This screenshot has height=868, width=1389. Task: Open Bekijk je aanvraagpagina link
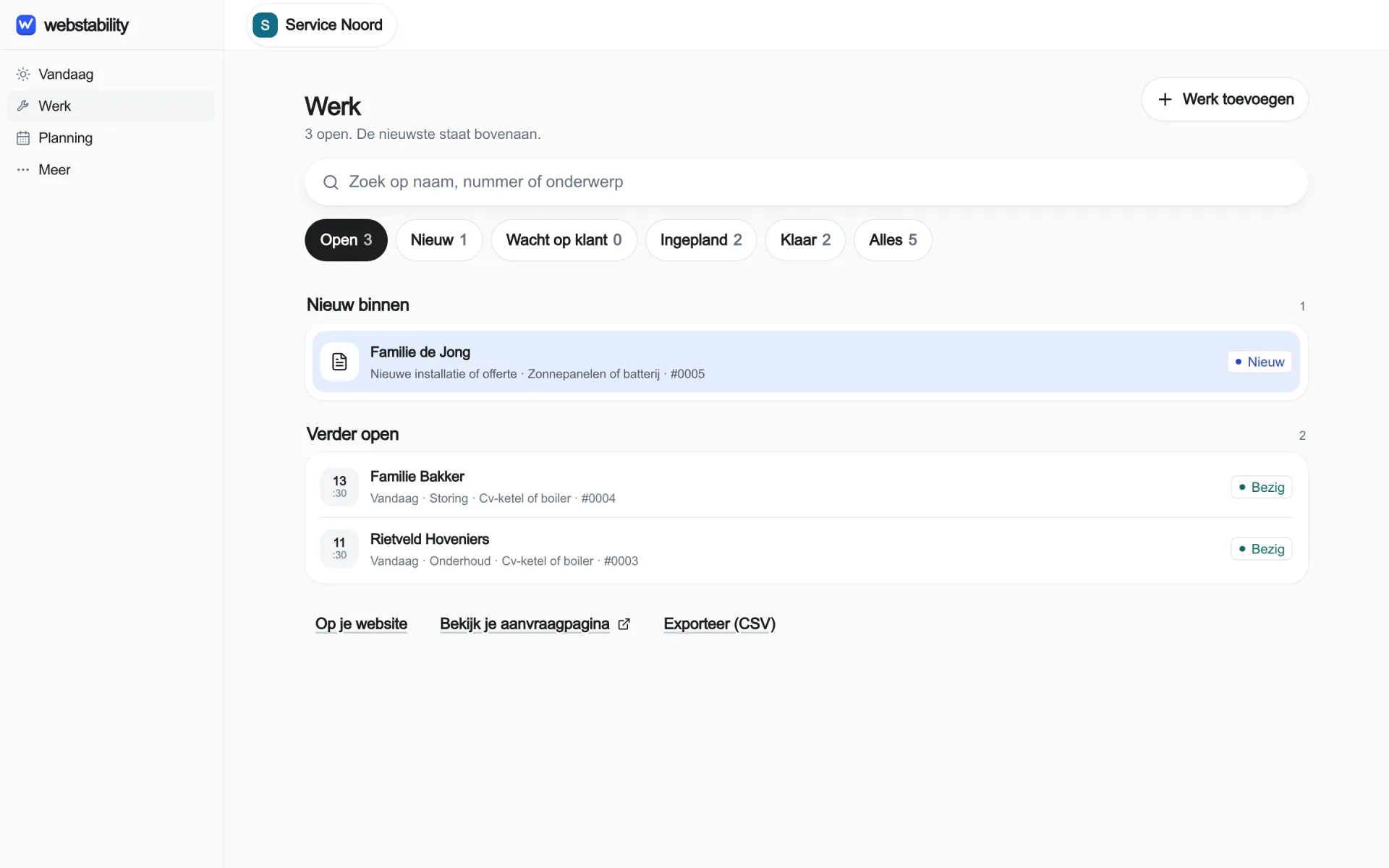click(x=535, y=624)
